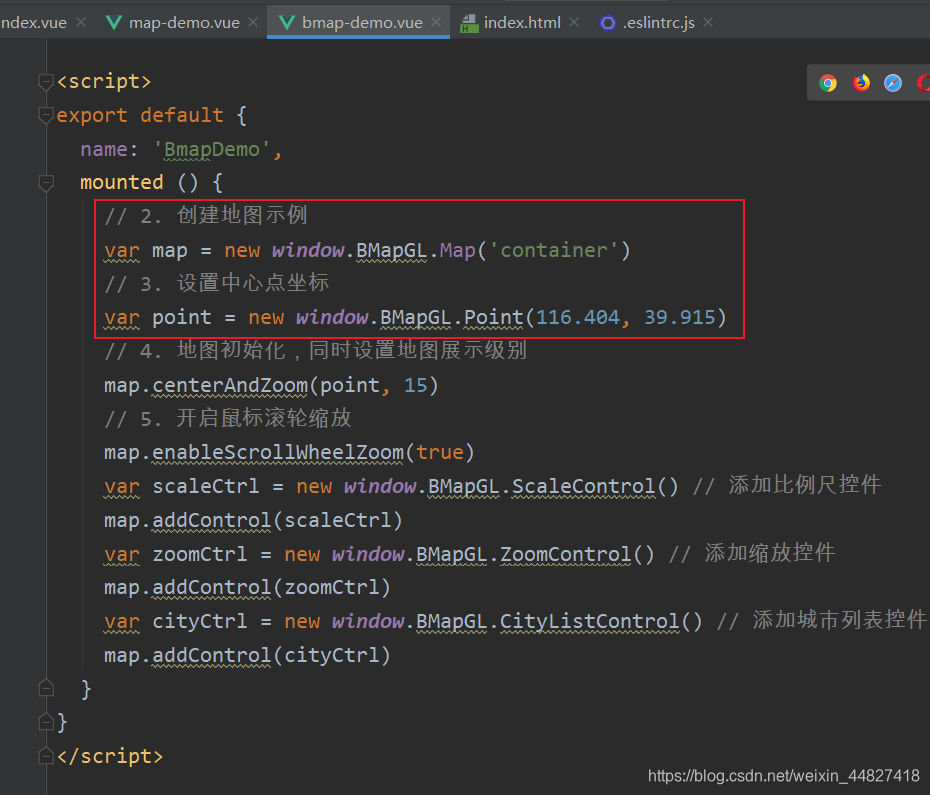Click the Point constructor name
The height and width of the screenshot is (795, 930).
(493, 317)
